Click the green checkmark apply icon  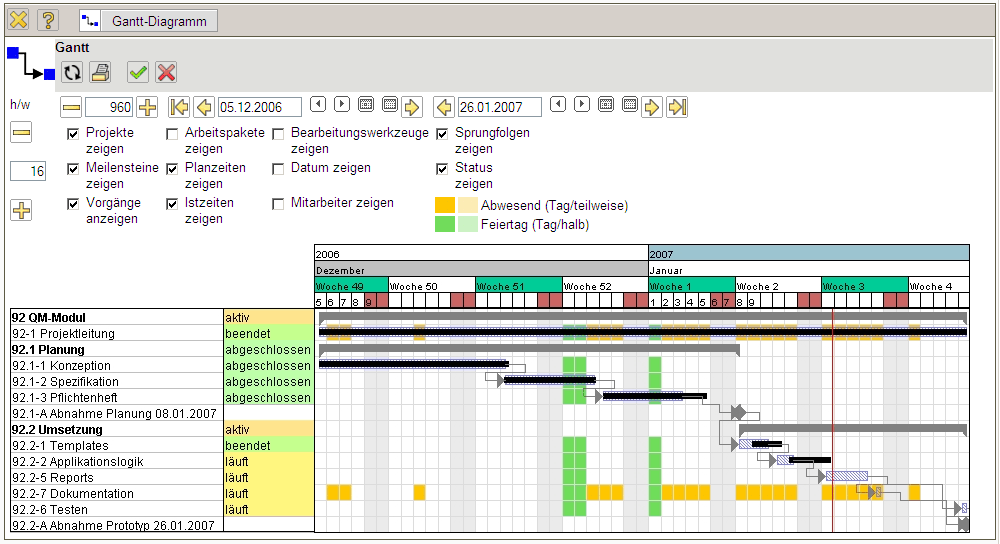coord(138,72)
